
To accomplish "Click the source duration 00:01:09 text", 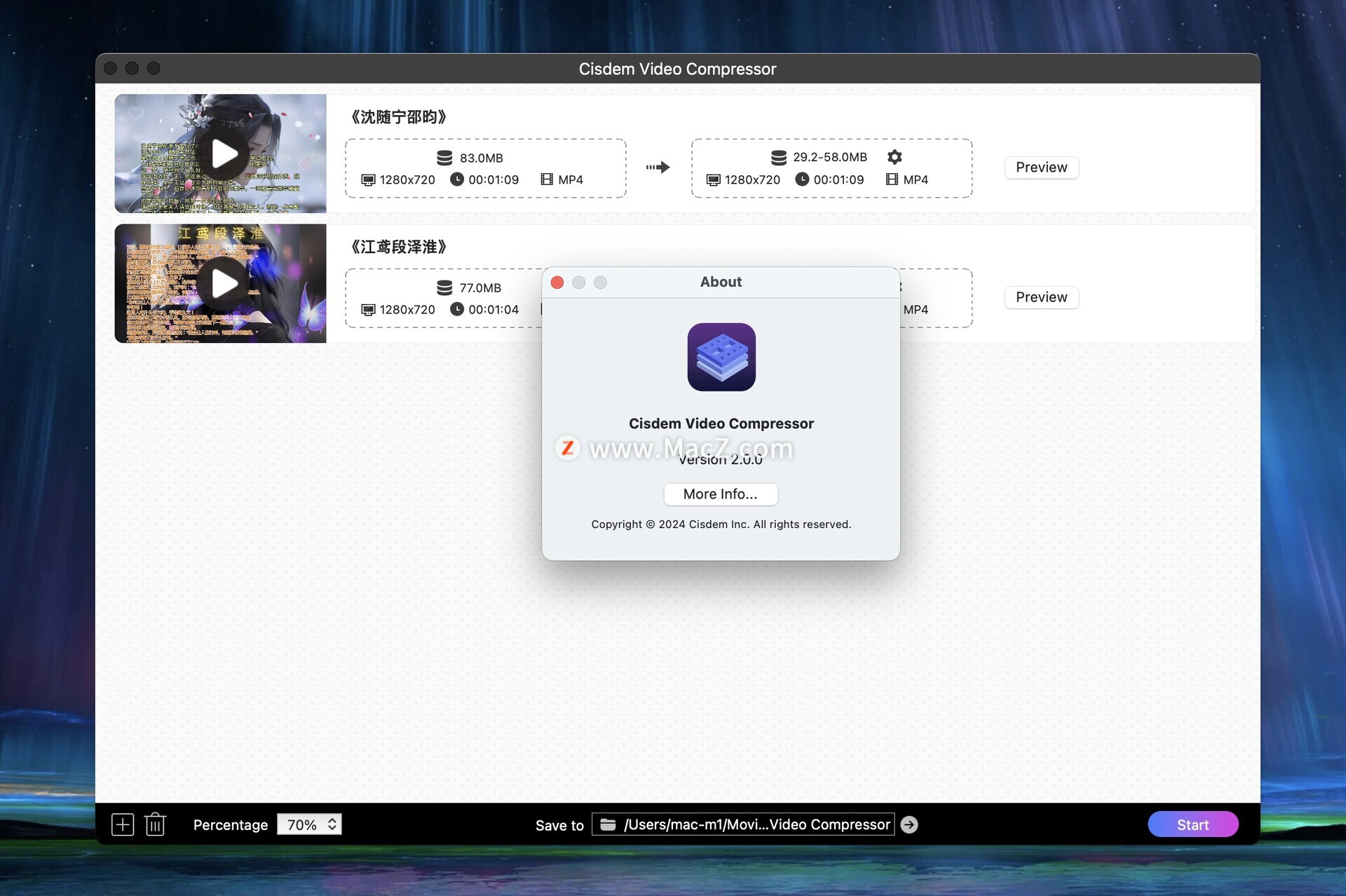I will tap(494, 179).
